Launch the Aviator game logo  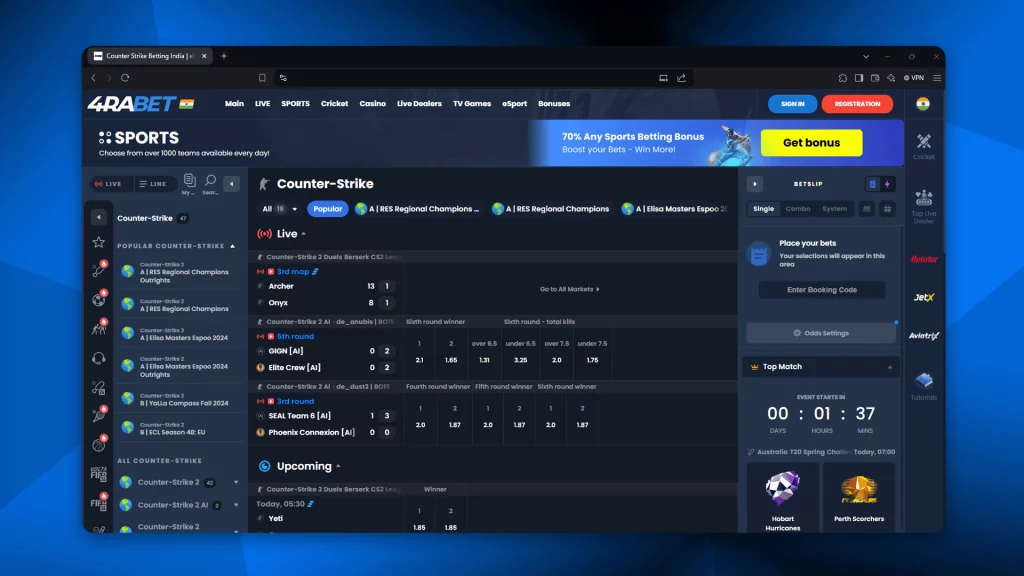(x=923, y=259)
